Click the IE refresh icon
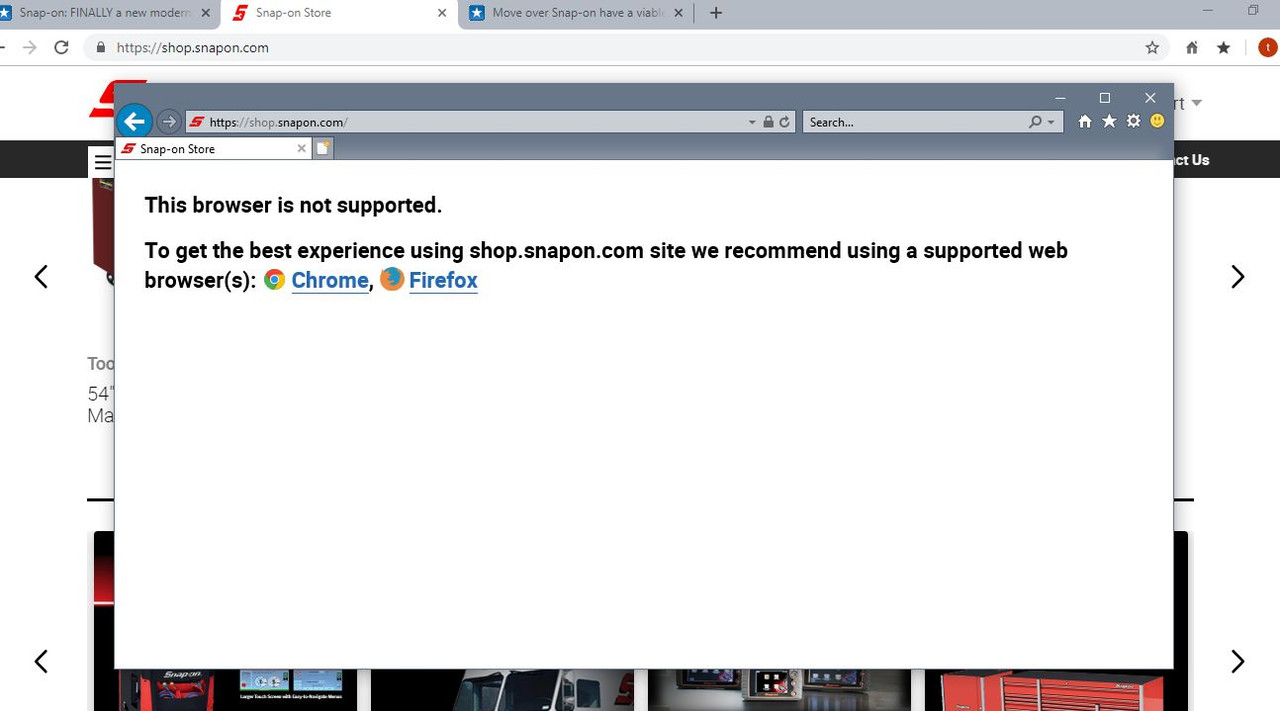This screenshot has width=1280, height=711. [x=784, y=122]
